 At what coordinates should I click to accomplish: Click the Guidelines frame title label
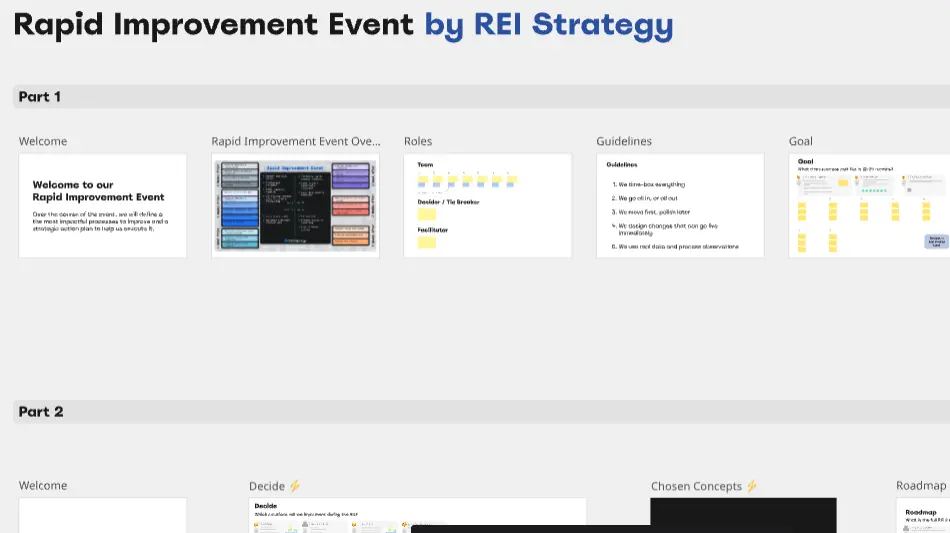pos(624,141)
